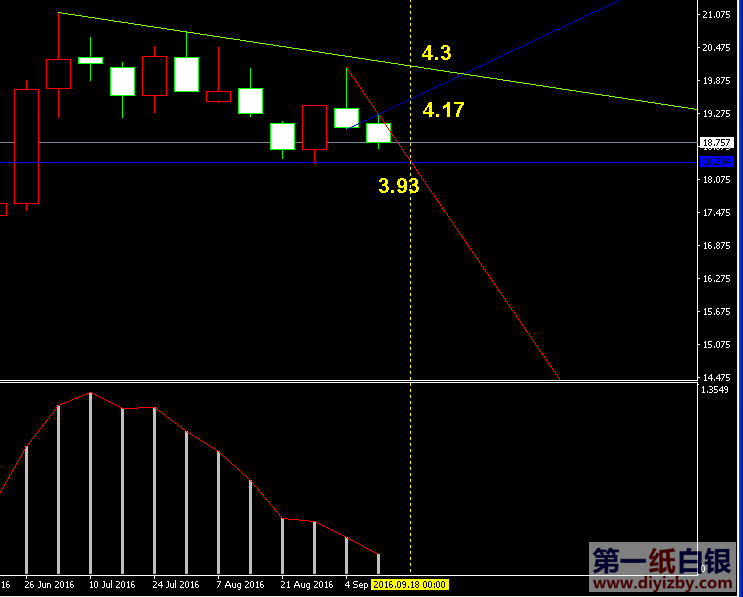Click the blue price tag on price axis
The image size is (743, 597).
[x=717, y=161]
